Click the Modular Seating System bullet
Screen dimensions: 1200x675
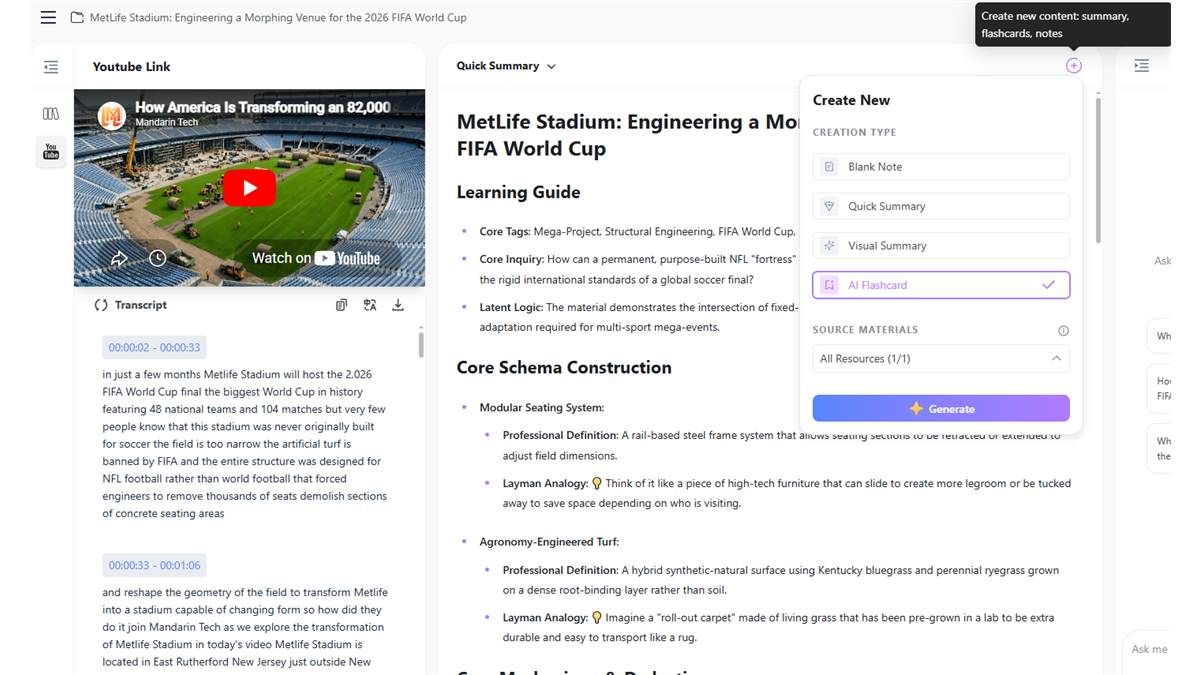pos(541,407)
